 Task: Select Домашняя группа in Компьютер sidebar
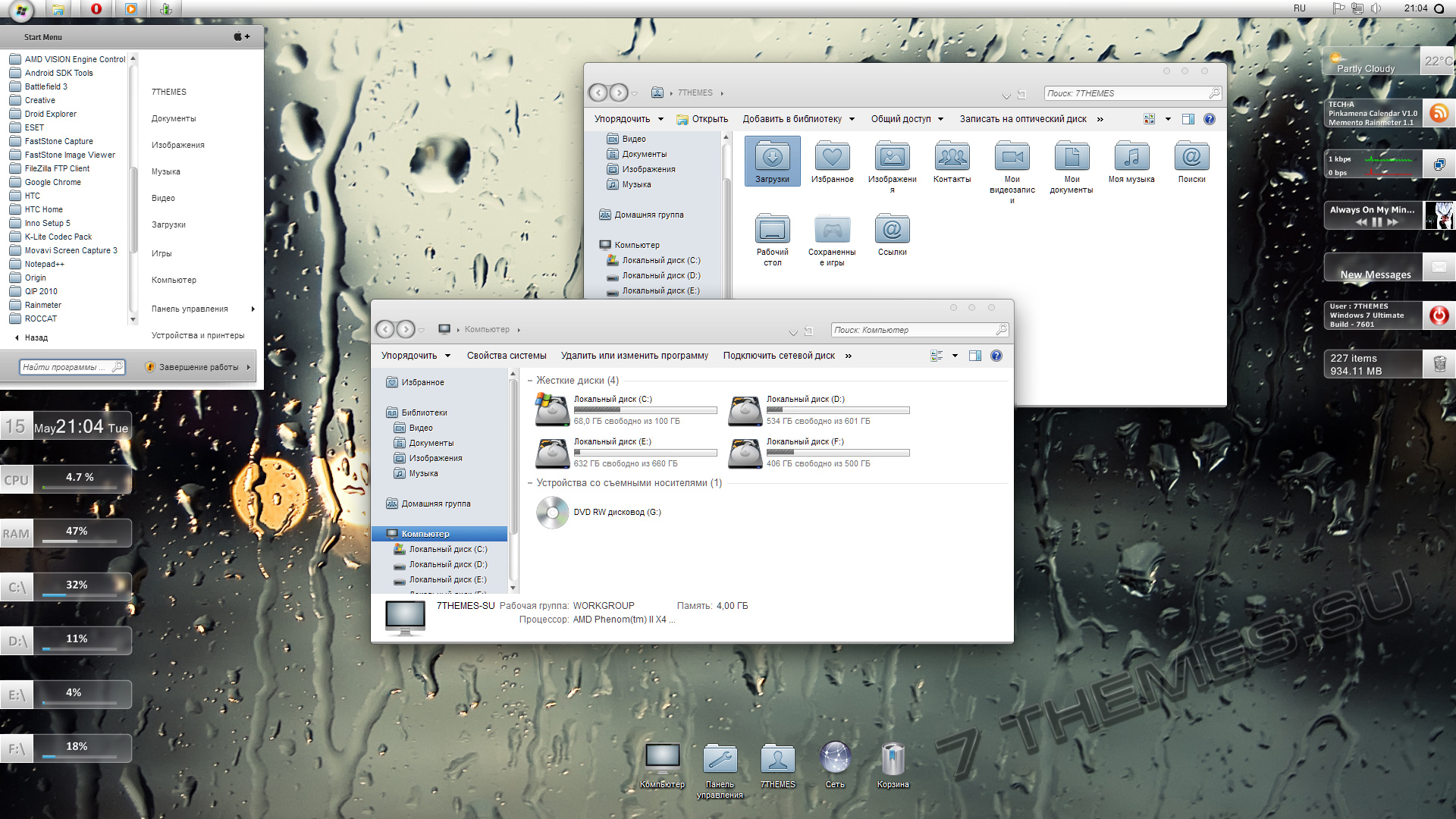[429, 504]
